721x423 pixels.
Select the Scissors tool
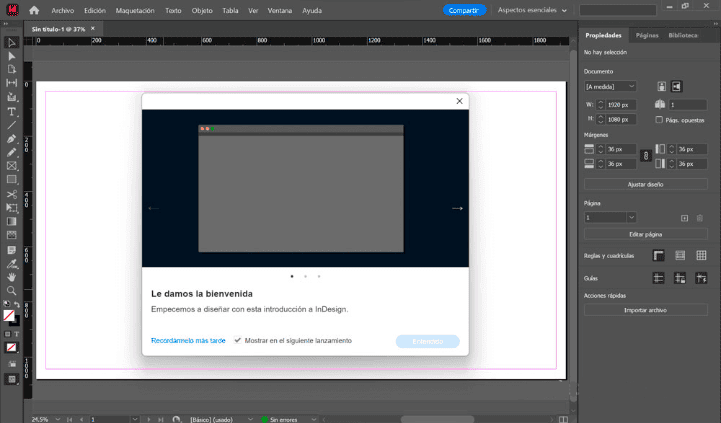click(x=11, y=194)
